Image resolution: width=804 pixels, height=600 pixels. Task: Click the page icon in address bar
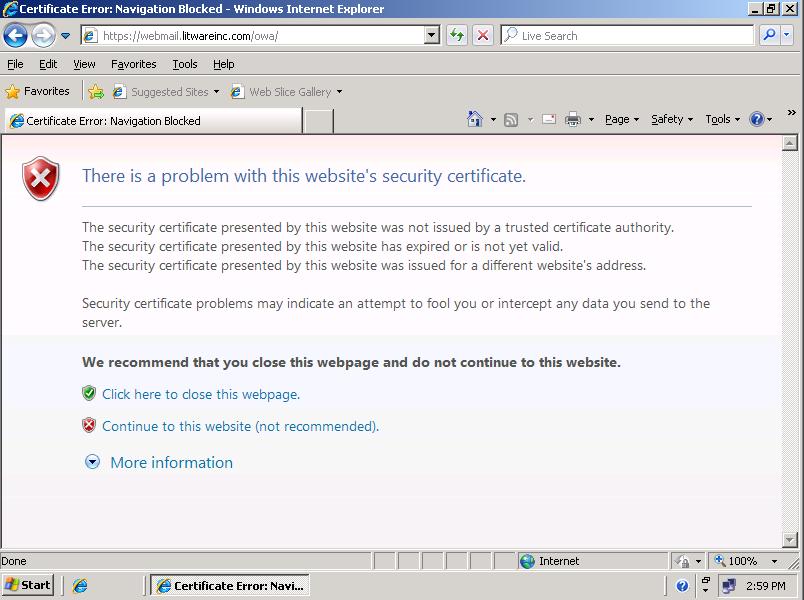(90, 36)
